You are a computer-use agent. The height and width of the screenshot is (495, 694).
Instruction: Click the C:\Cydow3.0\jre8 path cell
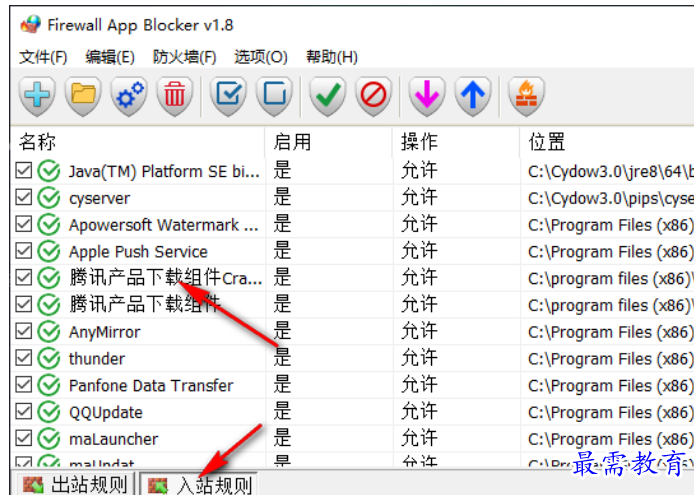coord(611,172)
